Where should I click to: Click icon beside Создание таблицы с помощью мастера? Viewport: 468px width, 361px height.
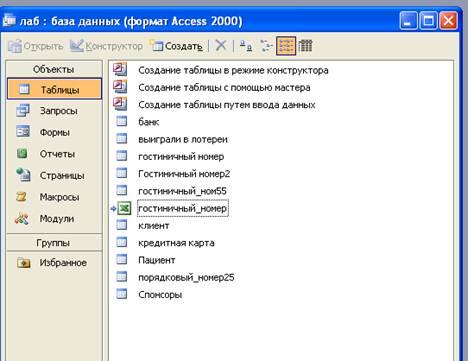(120, 87)
